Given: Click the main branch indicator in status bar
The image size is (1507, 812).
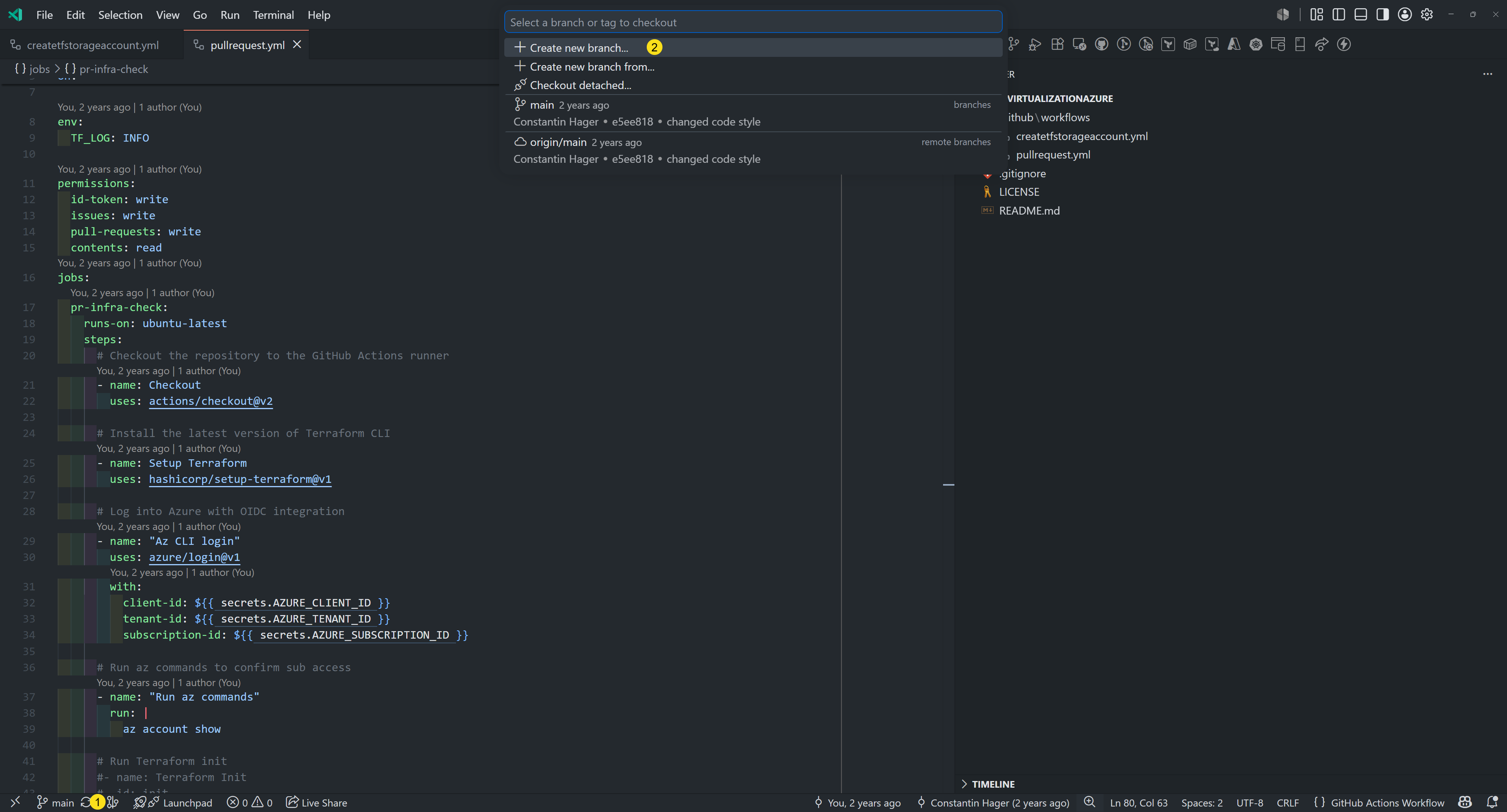Looking at the screenshot, I should tap(56, 803).
